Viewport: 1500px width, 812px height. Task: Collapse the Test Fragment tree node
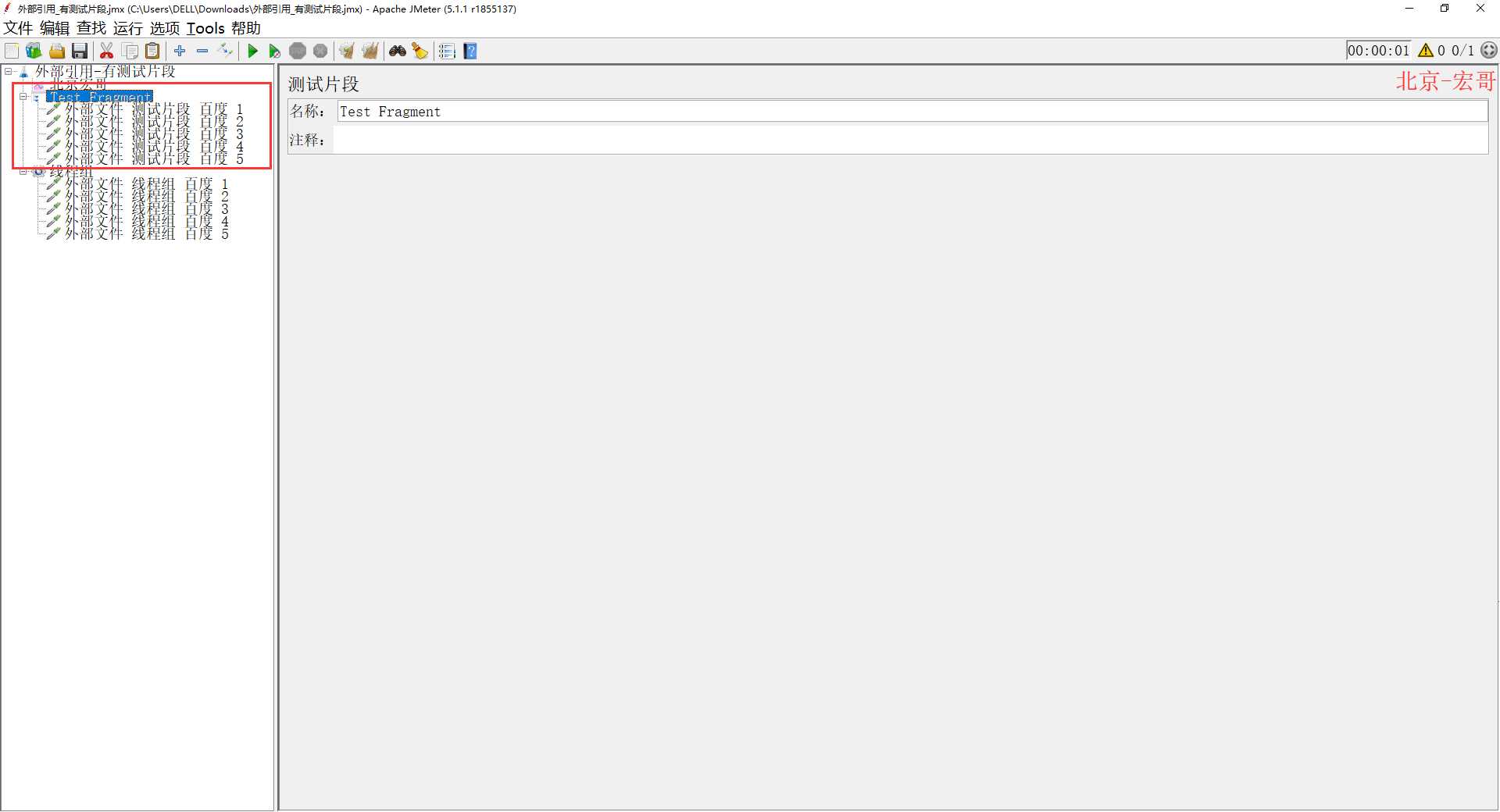(23, 97)
